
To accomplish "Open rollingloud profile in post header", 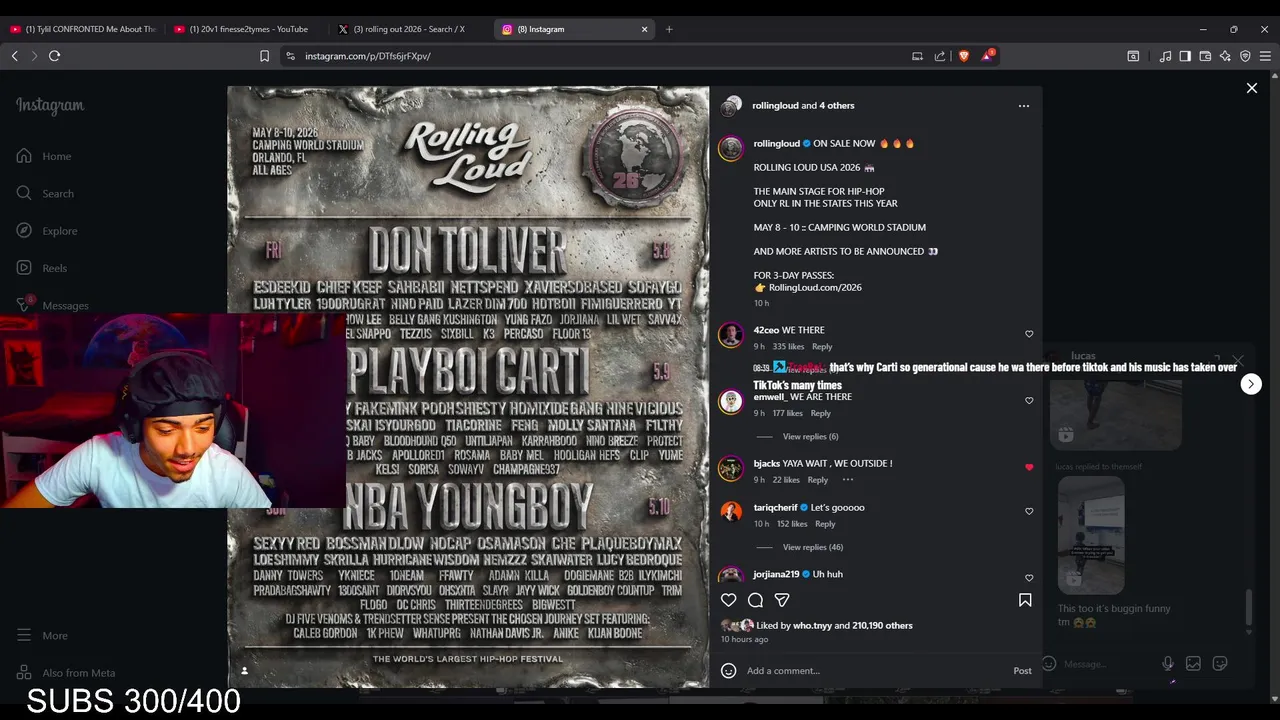I will (x=776, y=106).
